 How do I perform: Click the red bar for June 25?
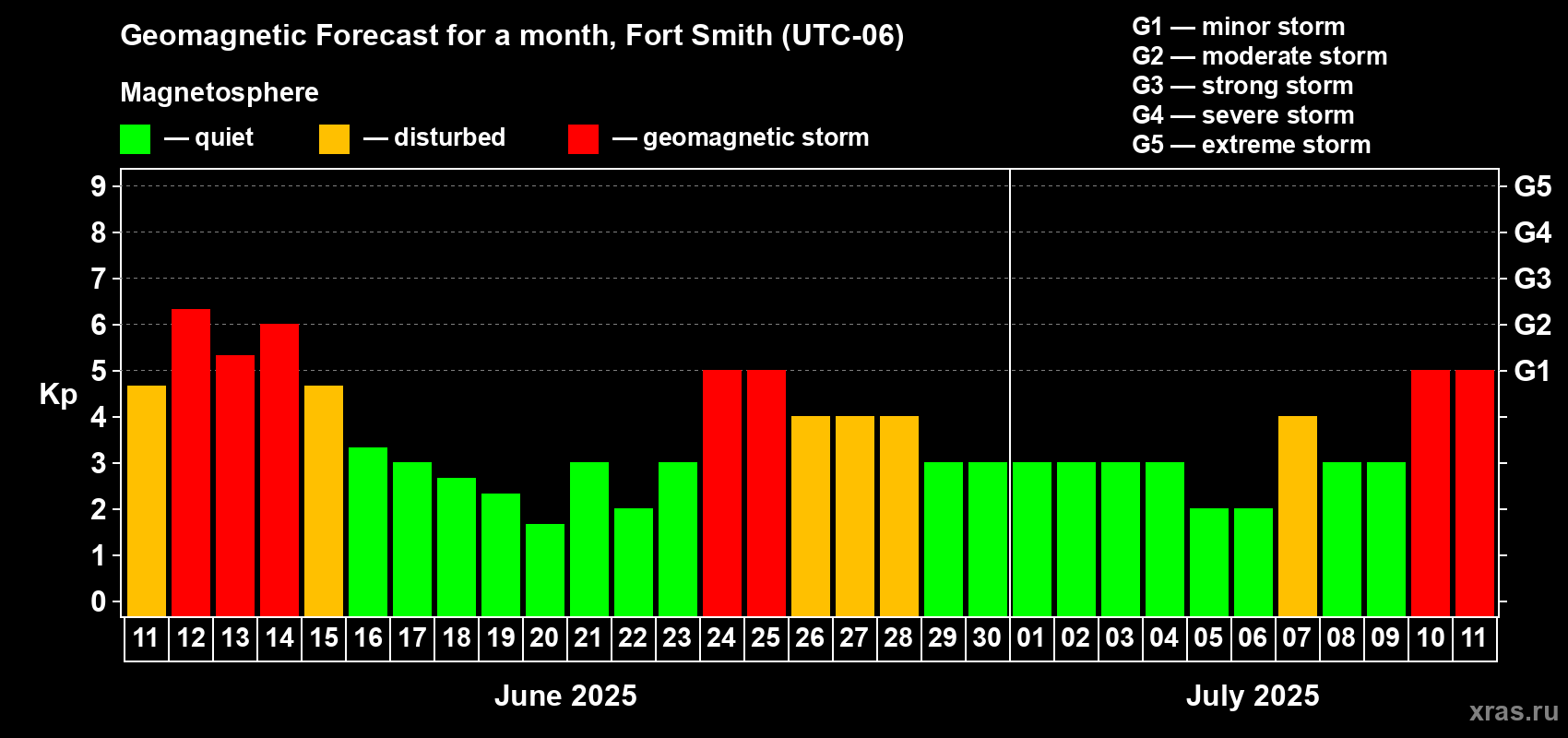766,493
